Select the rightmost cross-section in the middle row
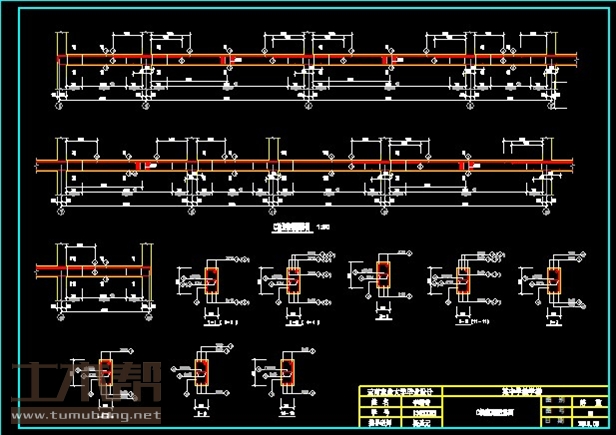The width and height of the screenshot is (616, 435). 554,283
